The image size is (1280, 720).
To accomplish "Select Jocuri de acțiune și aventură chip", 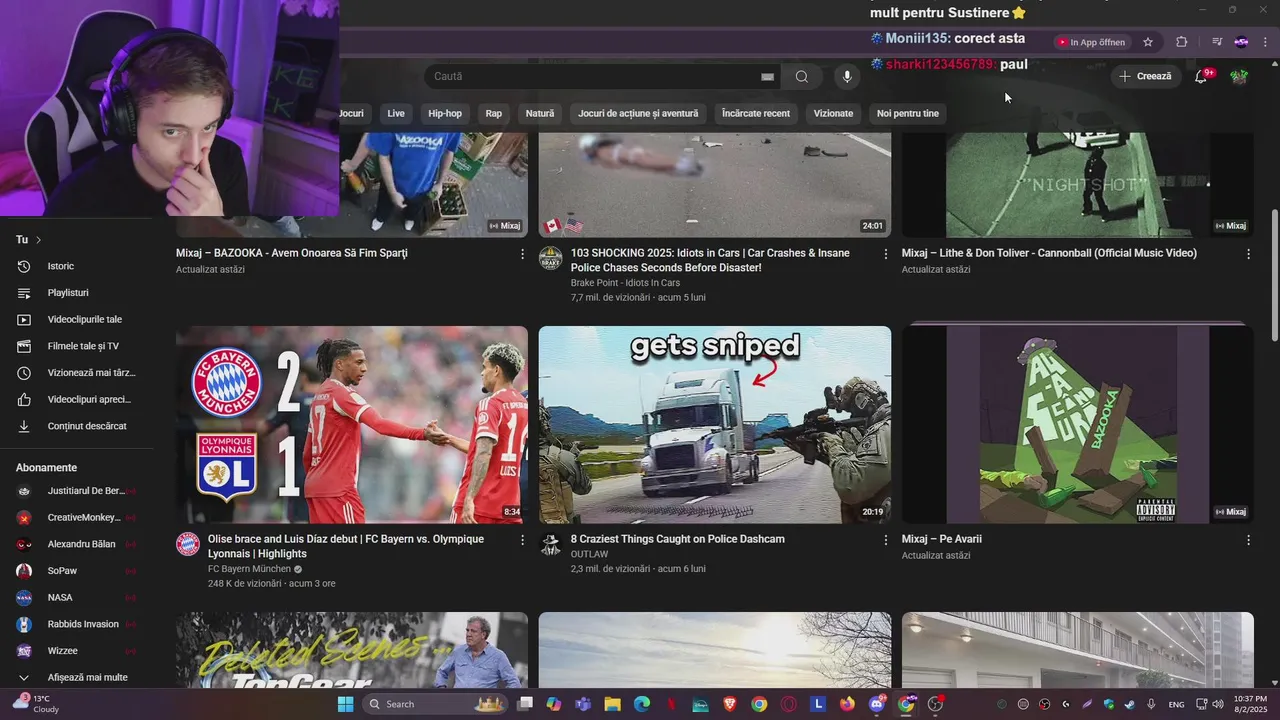I will [638, 113].
